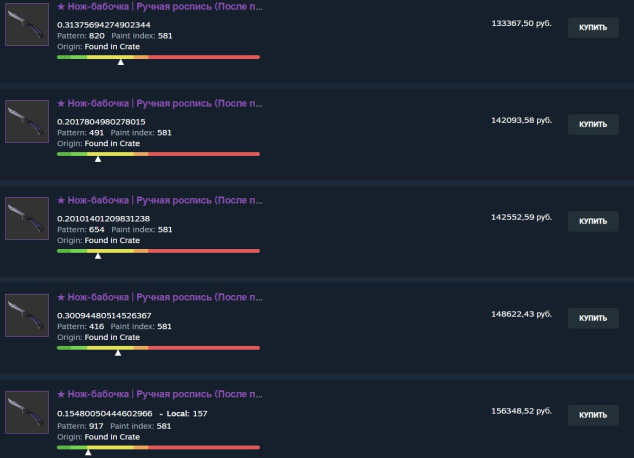This screenshot has width=634, height=458.
Task: Buy the knife priced 142552,59 руб.
Action: coord(593,221)
